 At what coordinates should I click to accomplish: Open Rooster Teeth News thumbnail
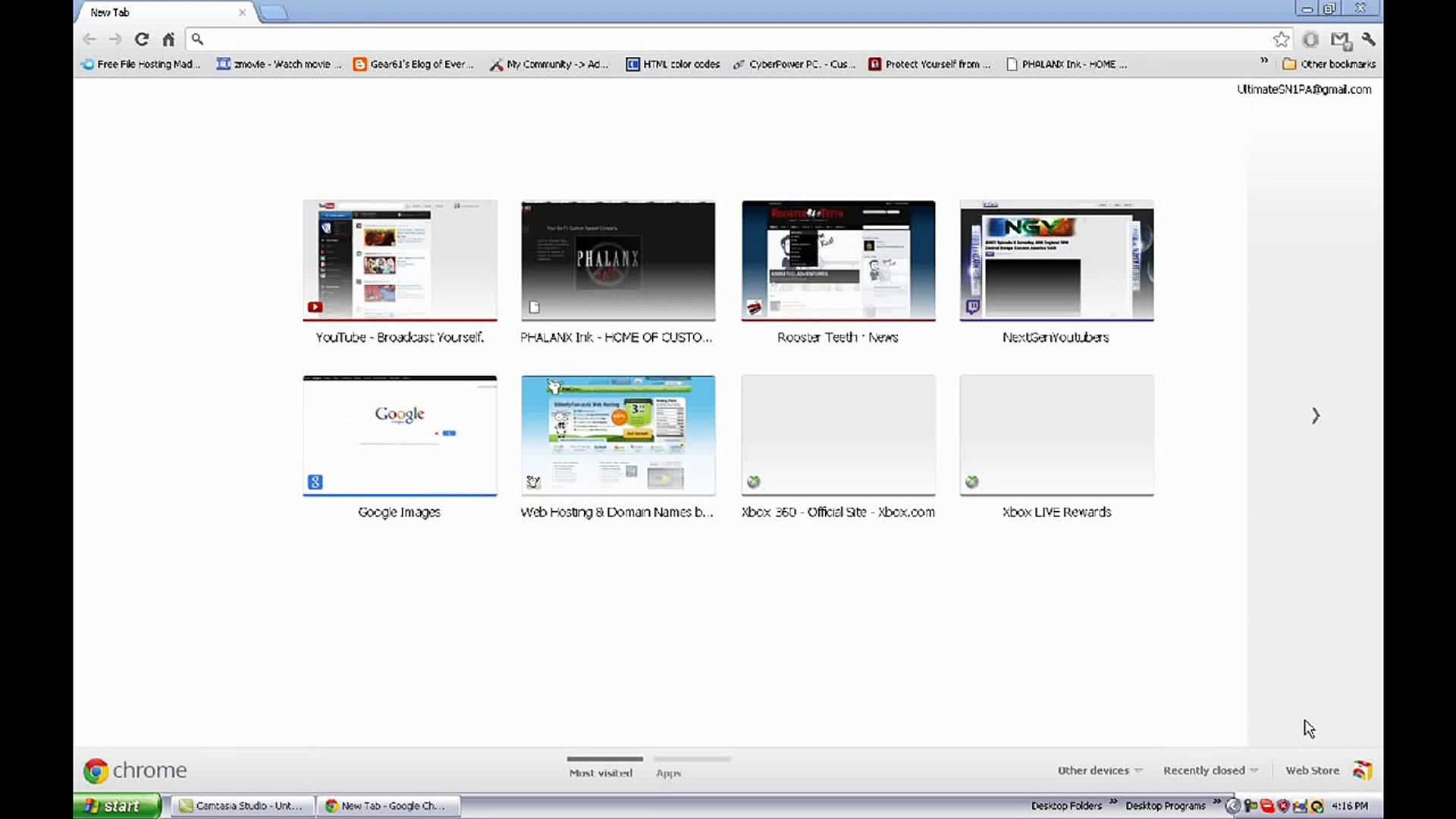pyautogui.click(x=838, y=261)
